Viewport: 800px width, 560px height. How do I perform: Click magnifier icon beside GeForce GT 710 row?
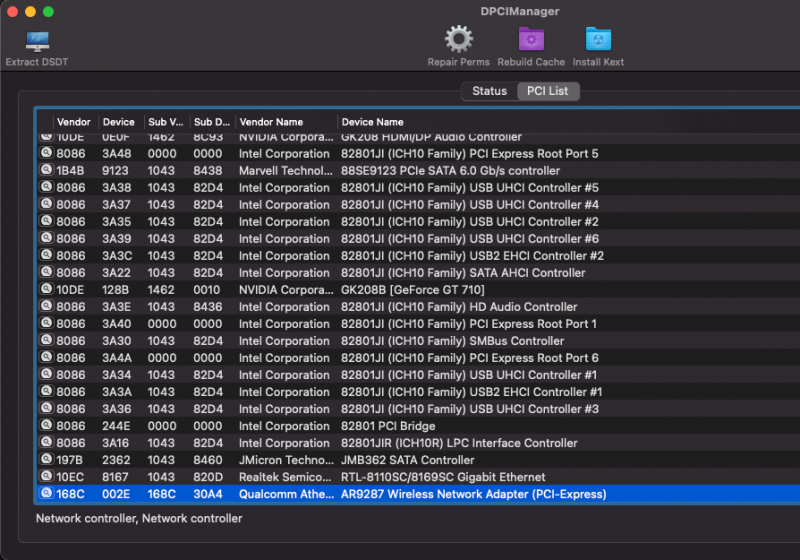coord(46,290)
